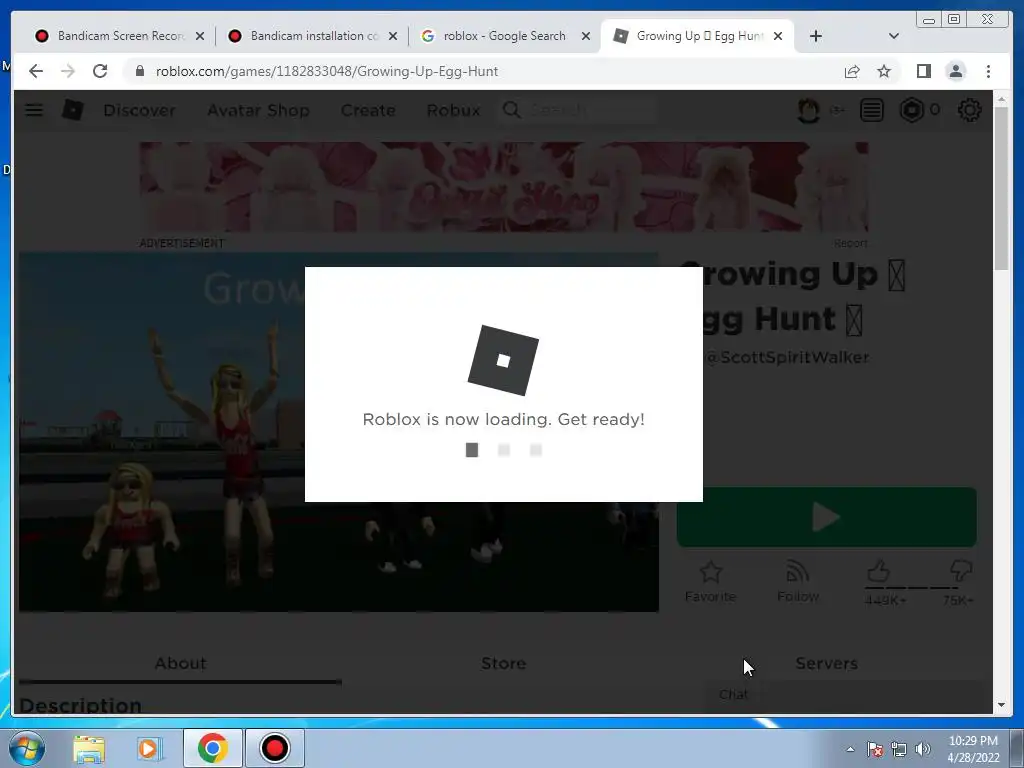Screen dimensions: 1024x768
Task: Bookmark this page with star icon
Action: 884,71
